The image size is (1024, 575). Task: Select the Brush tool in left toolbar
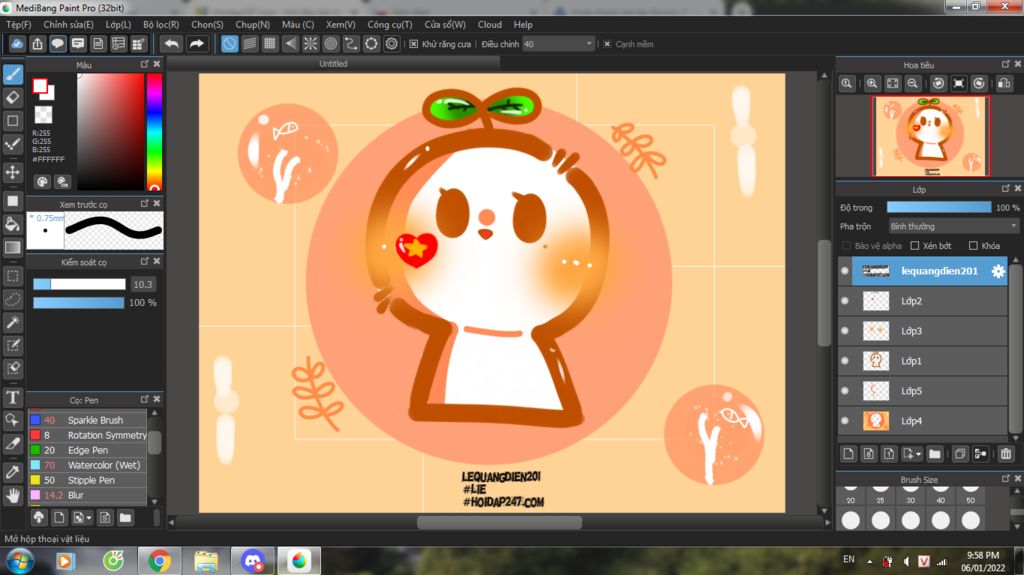click(x=12, y=74)
